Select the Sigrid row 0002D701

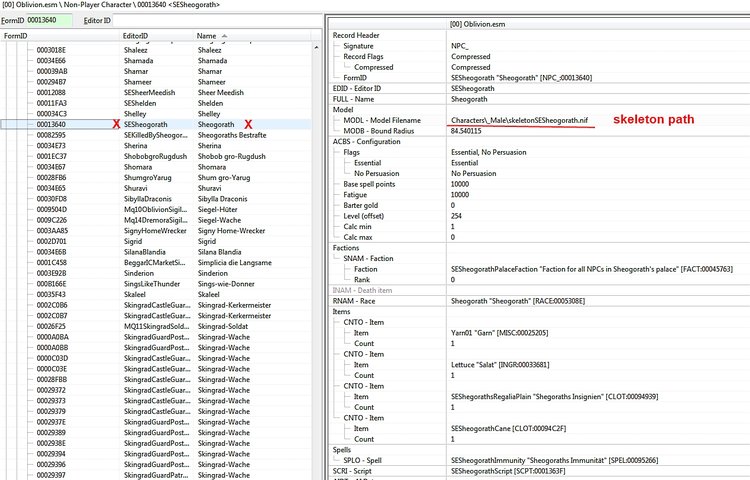point(156,241)
